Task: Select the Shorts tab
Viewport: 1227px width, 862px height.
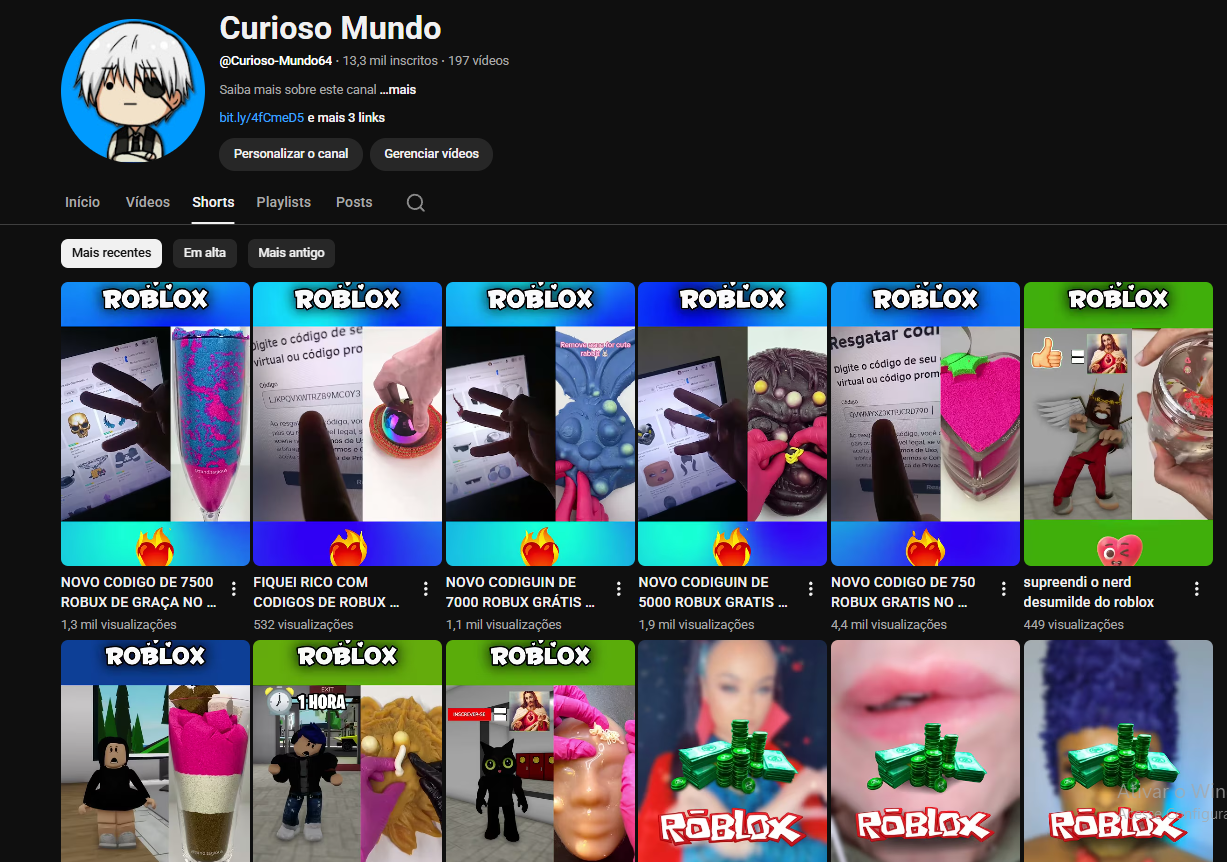Action: (213, 202)
